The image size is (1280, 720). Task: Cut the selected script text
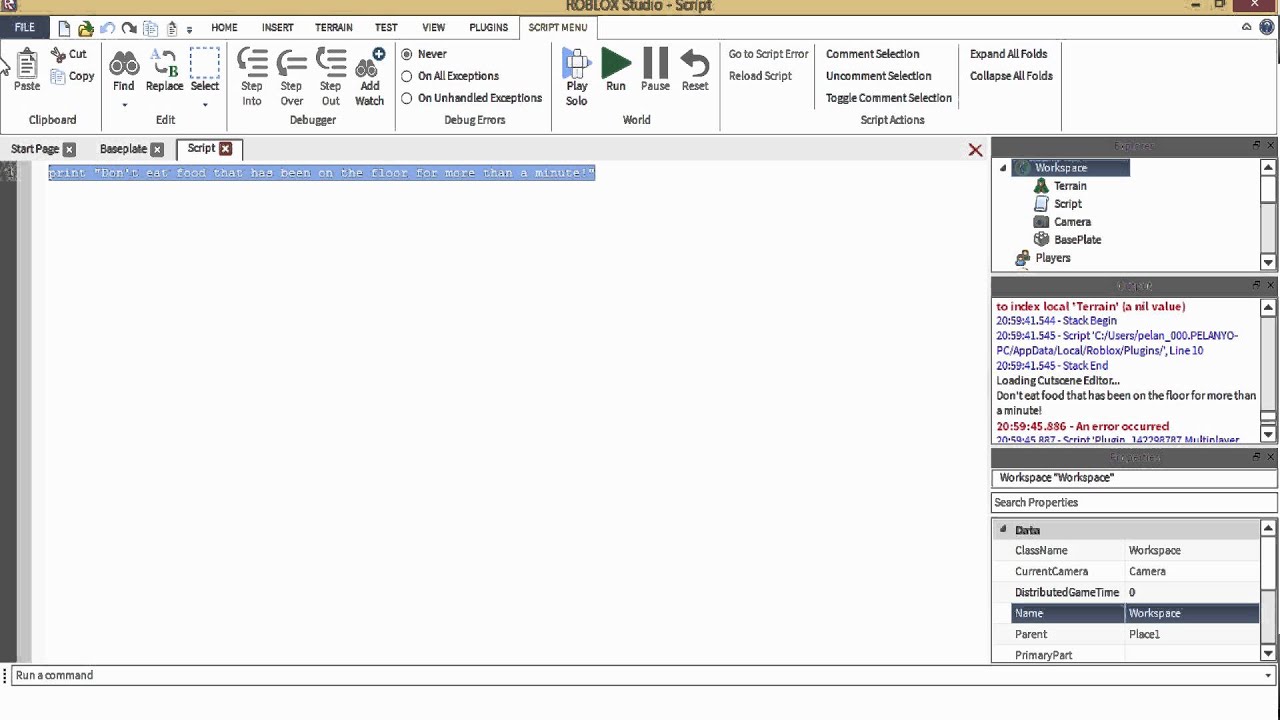[x=69, y=54]
